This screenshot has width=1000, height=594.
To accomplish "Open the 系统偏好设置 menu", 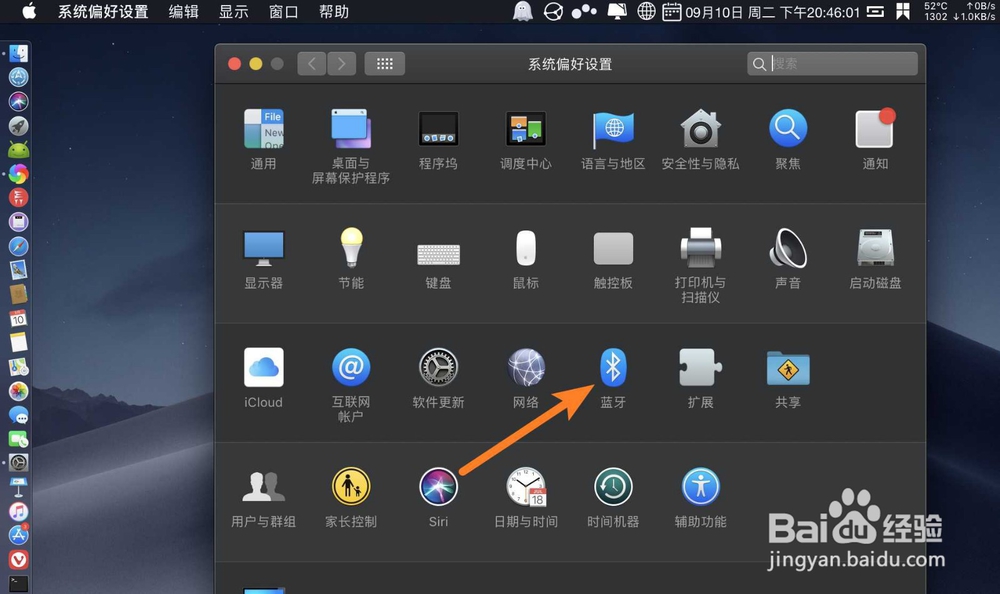I will [x=103, y=11].
